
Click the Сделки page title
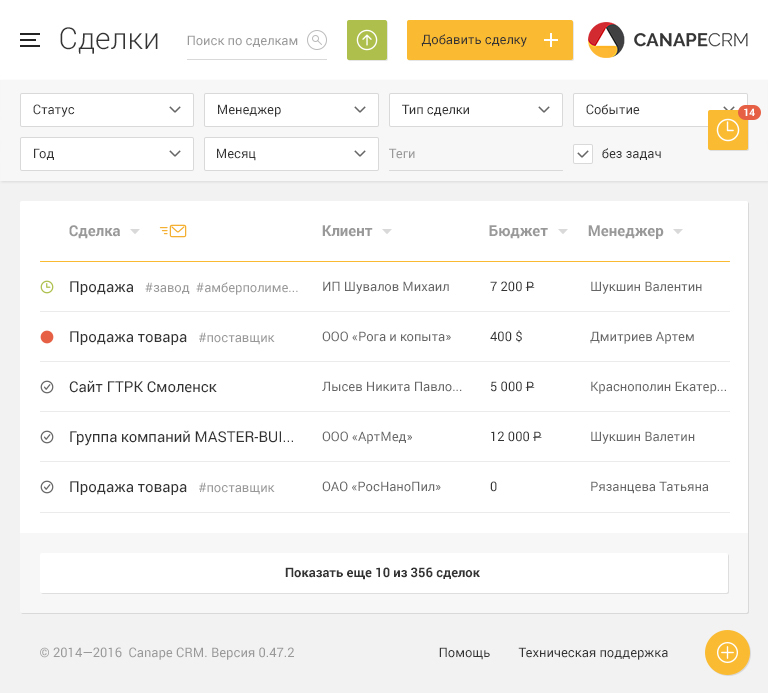109,40
